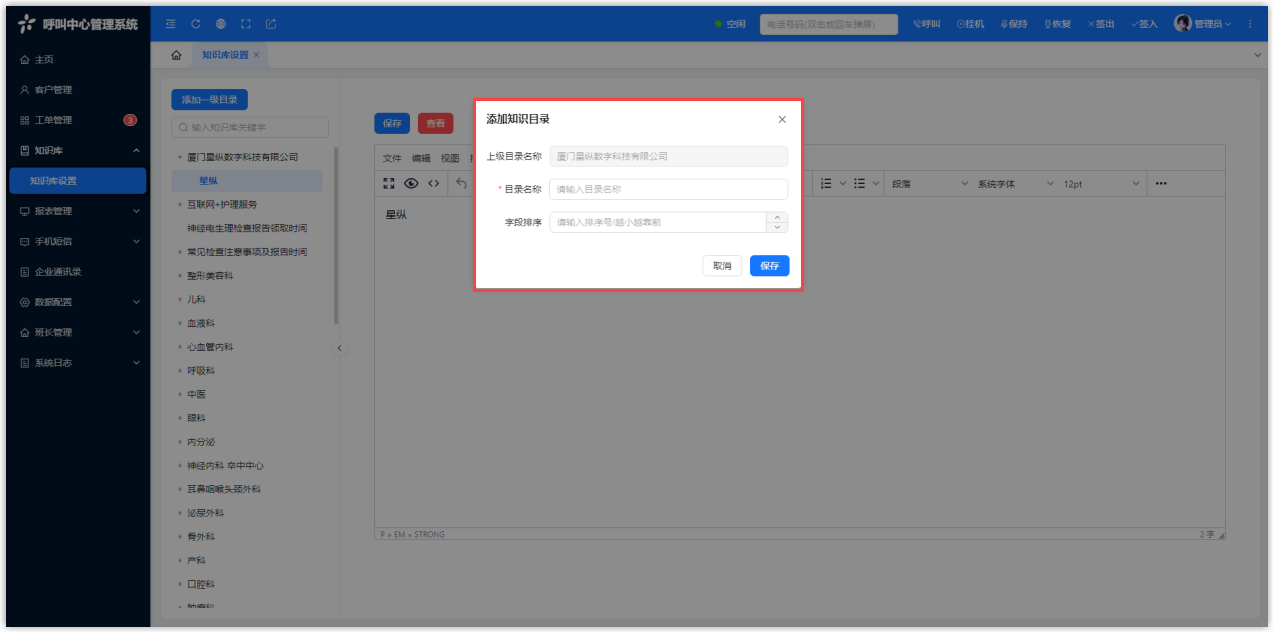The width and height of the screenshot is (1274, 633).
Task: Click the editor fullscreen icon
Action: [x=389, y=183]
